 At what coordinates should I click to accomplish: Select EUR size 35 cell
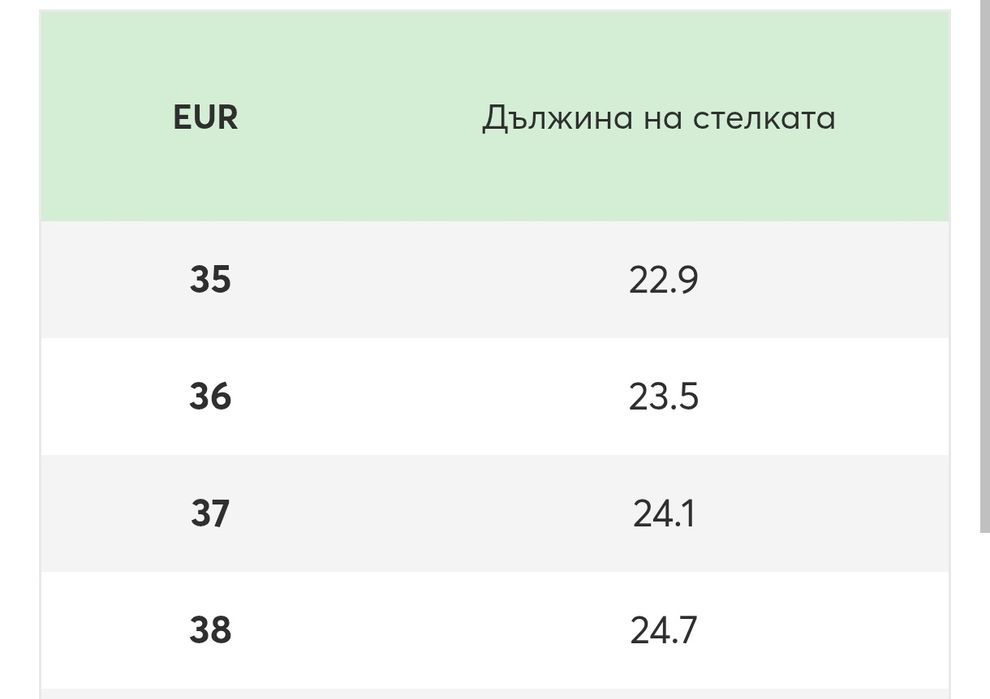click(x=210, y=280)
